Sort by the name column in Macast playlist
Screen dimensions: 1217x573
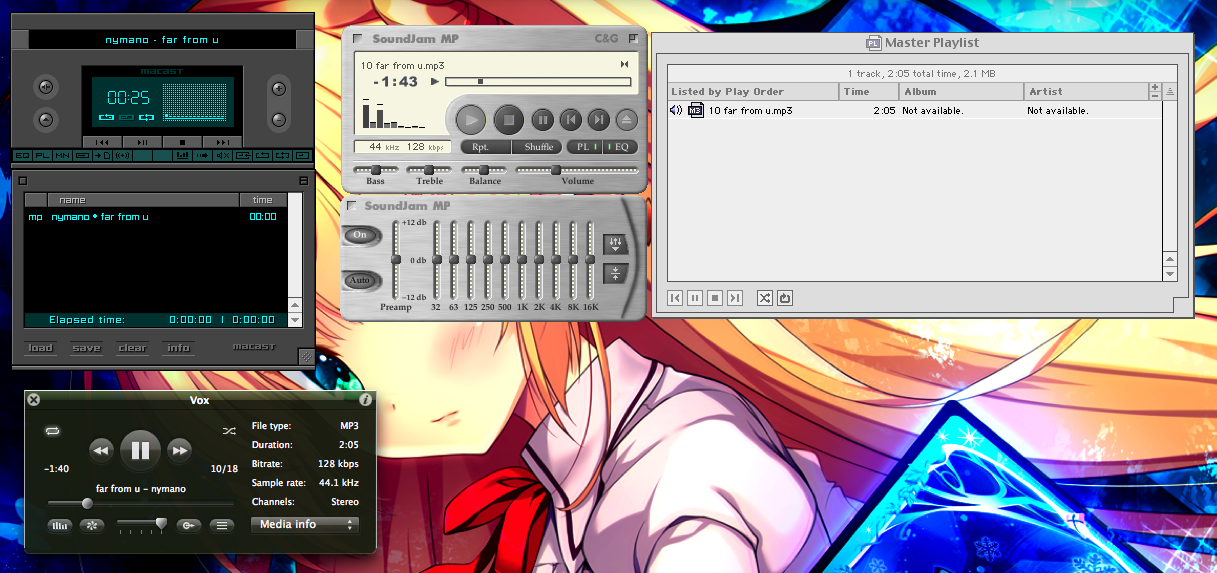[x=143, y=200]
